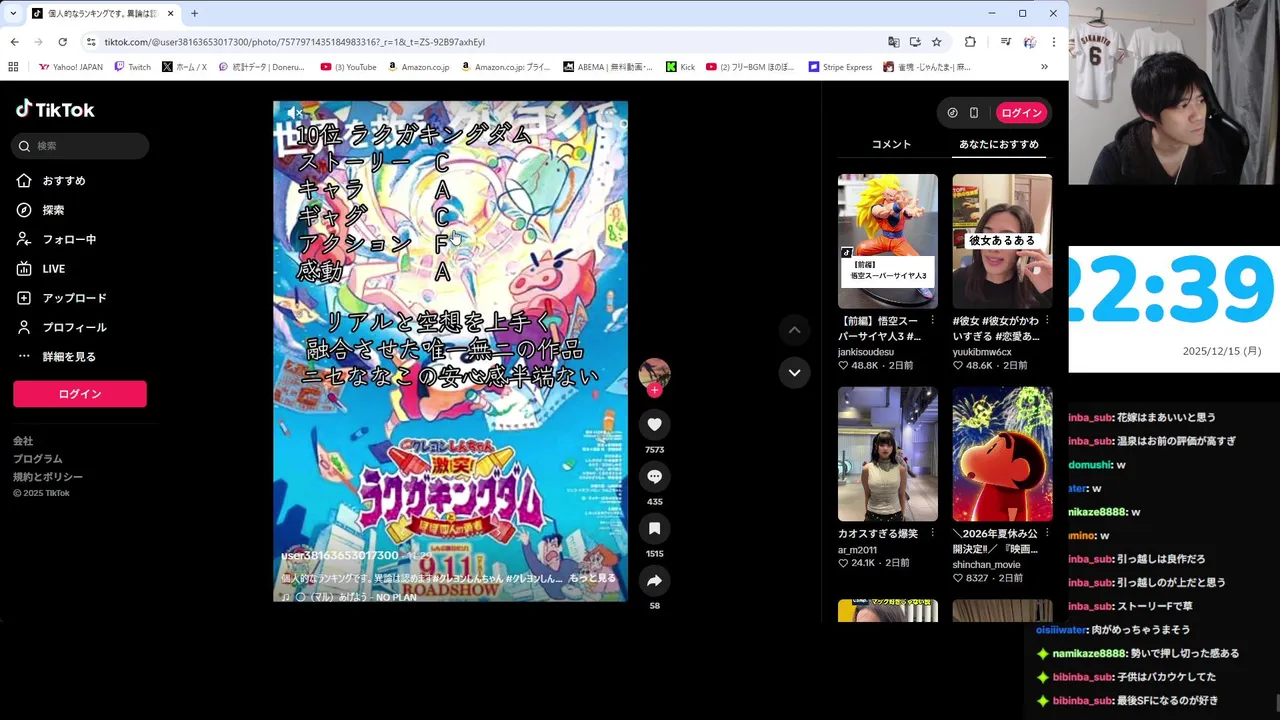This screenshot has width=1280, height=720.
Task: Open the カオスすぎる爆笑 video thumbnail
Action: click(x=888, y=454)
